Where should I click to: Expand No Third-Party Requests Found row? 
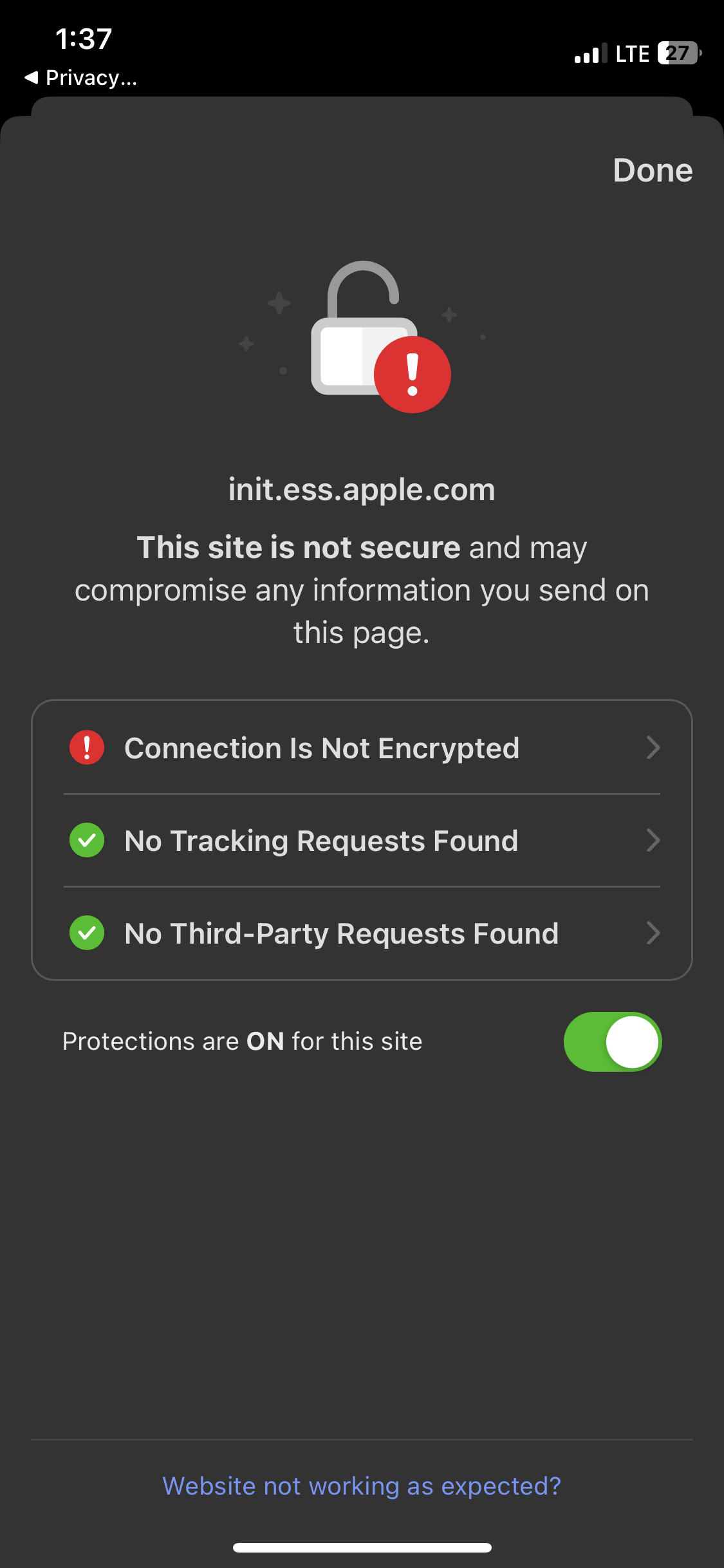click(x=362, y=933)
